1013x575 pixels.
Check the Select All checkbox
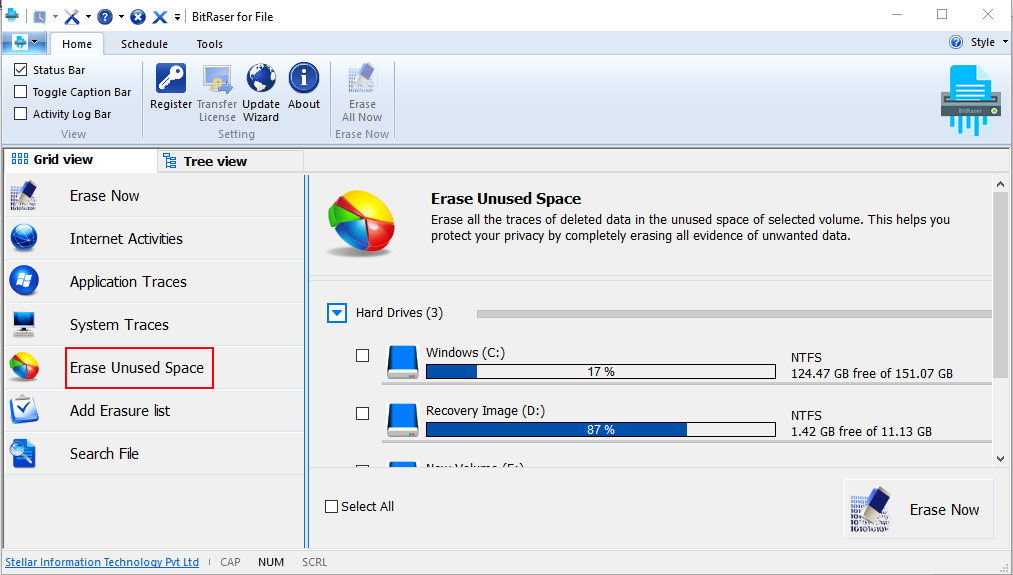pyautogui.click(x=331, y=507)
